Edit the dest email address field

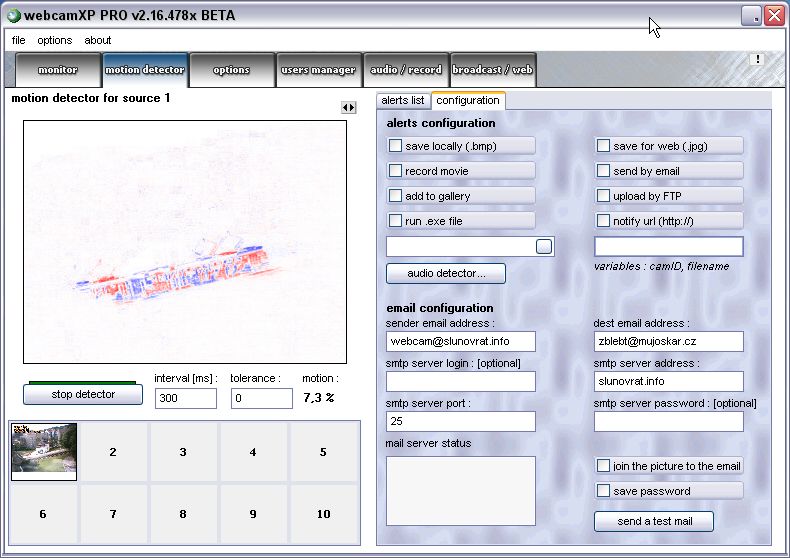(x=669, y=341)
